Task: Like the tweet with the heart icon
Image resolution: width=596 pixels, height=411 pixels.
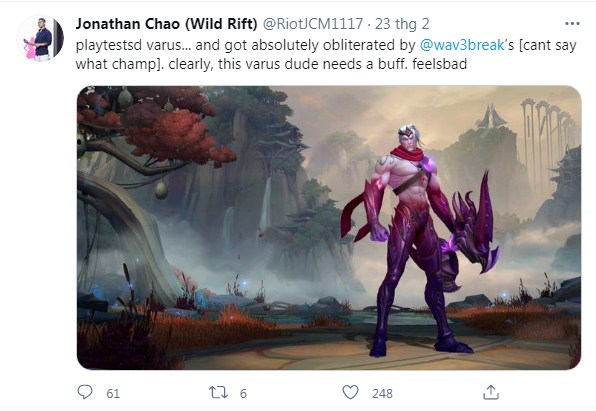Action: click(350, 392)
